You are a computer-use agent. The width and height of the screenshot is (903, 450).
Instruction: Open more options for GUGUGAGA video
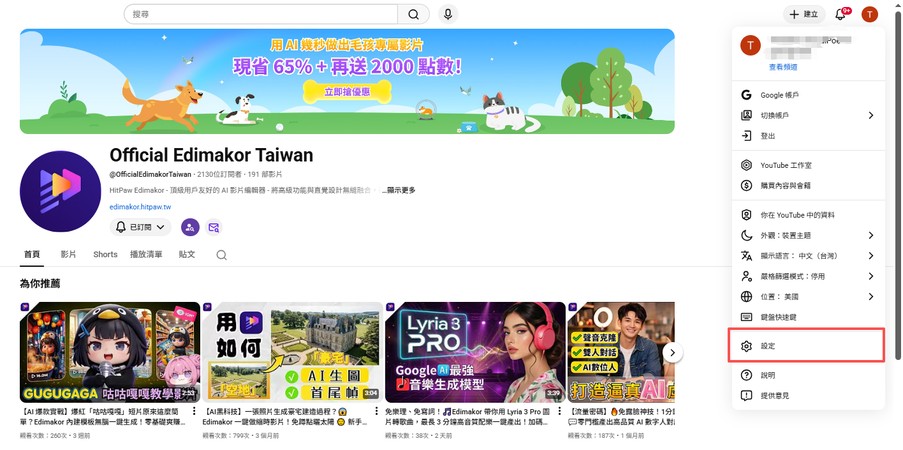pos(194,411)
